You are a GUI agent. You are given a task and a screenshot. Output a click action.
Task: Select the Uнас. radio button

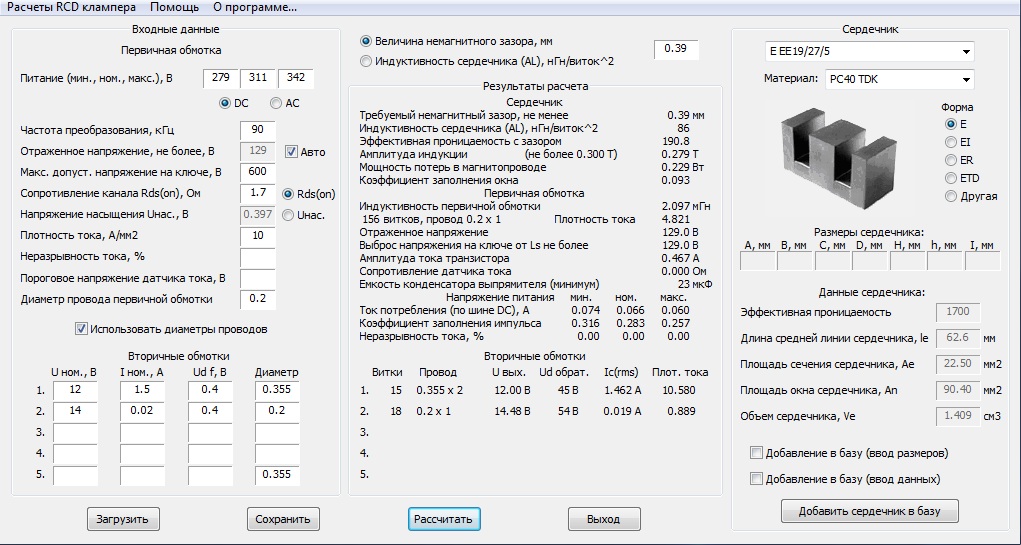pos(288,215)
